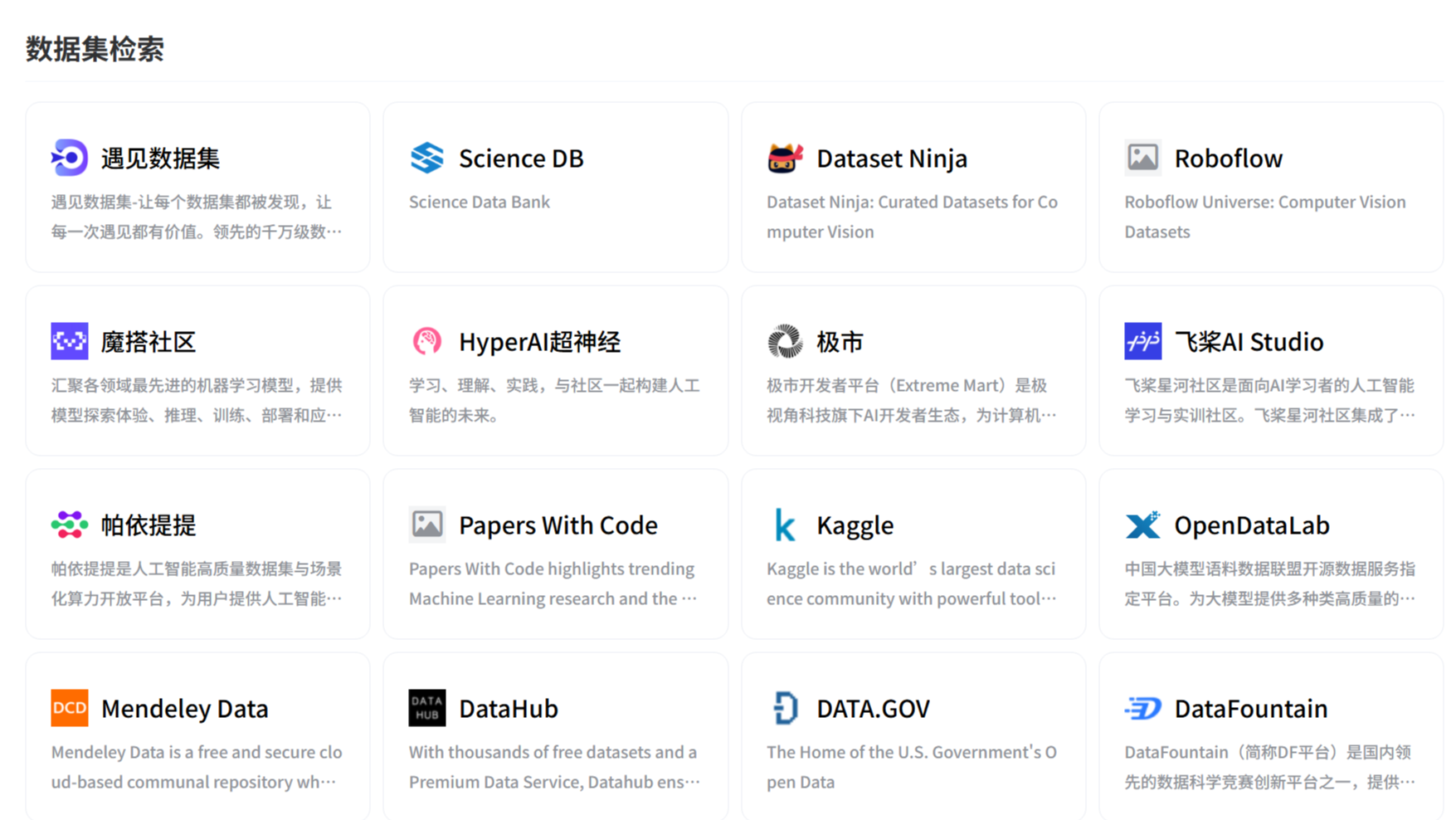Click the 'Dataset Ninja: Curated Datasets' description
Screen dimensions: 1456x820
913,217
